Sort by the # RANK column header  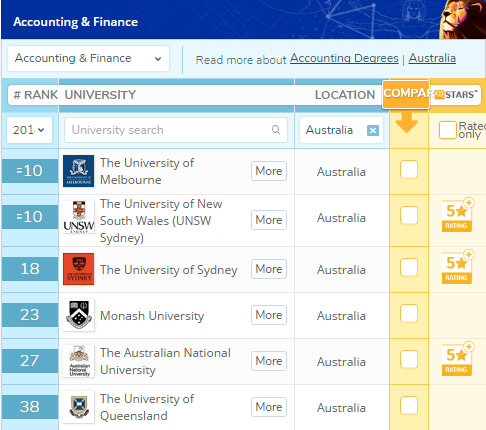click(x=36, y=95)
